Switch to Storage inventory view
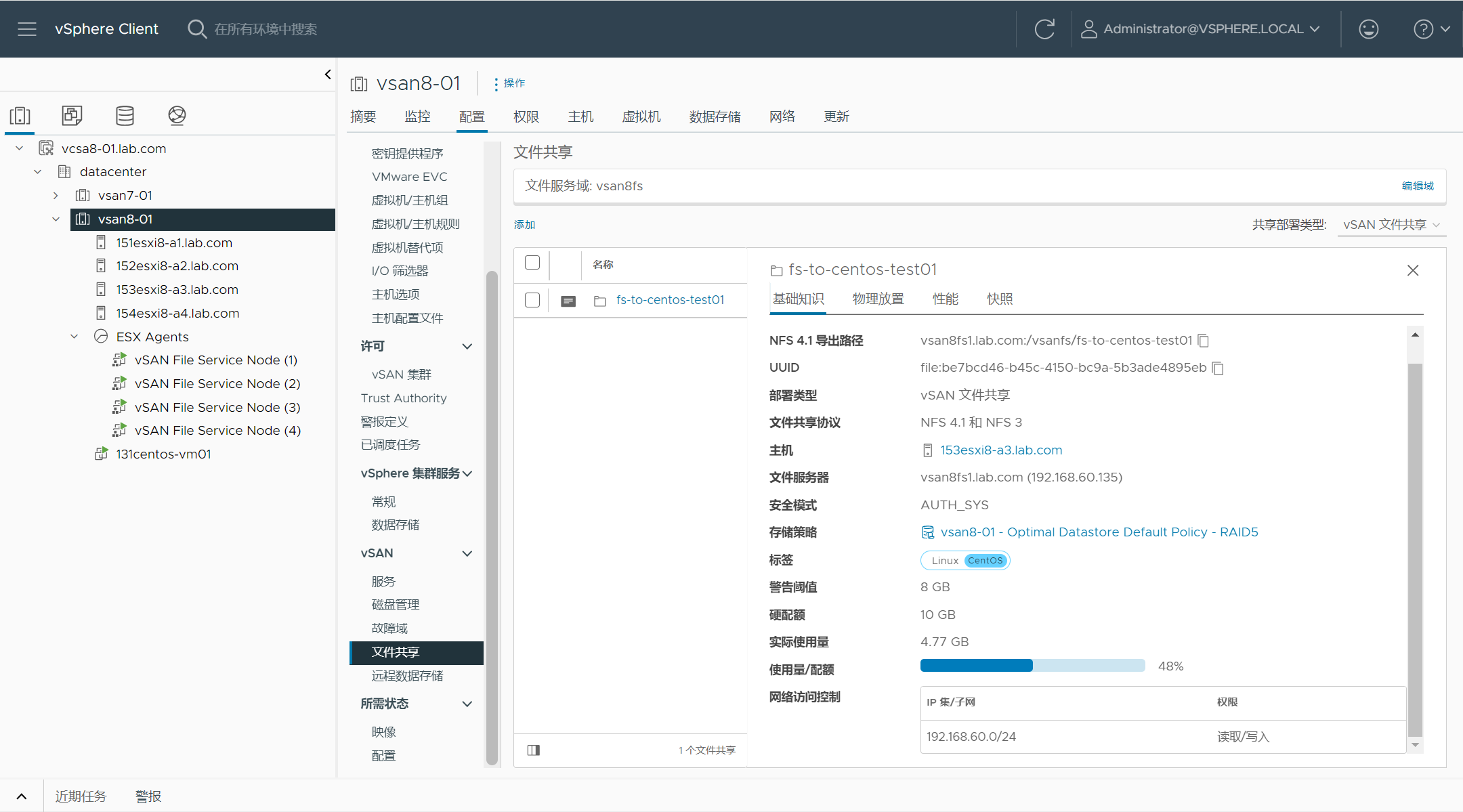 125,116
